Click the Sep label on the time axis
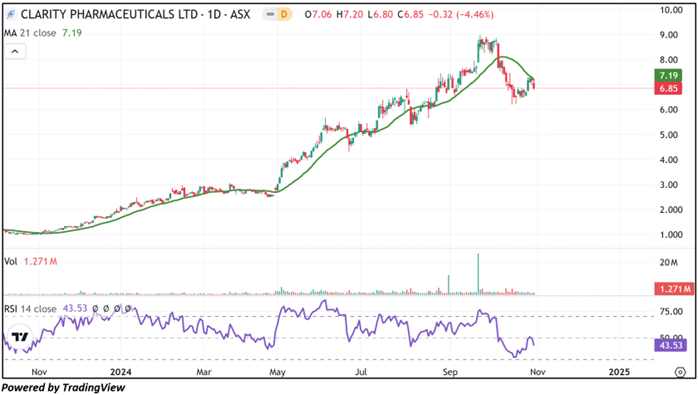Viewport: 698px width, 395px height. click(x=450, y=372)
